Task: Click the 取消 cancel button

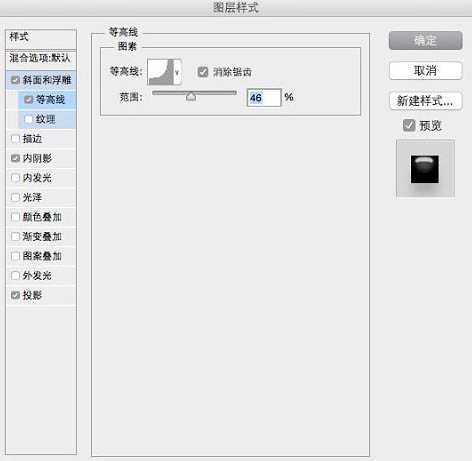Action: pos(426,71)
